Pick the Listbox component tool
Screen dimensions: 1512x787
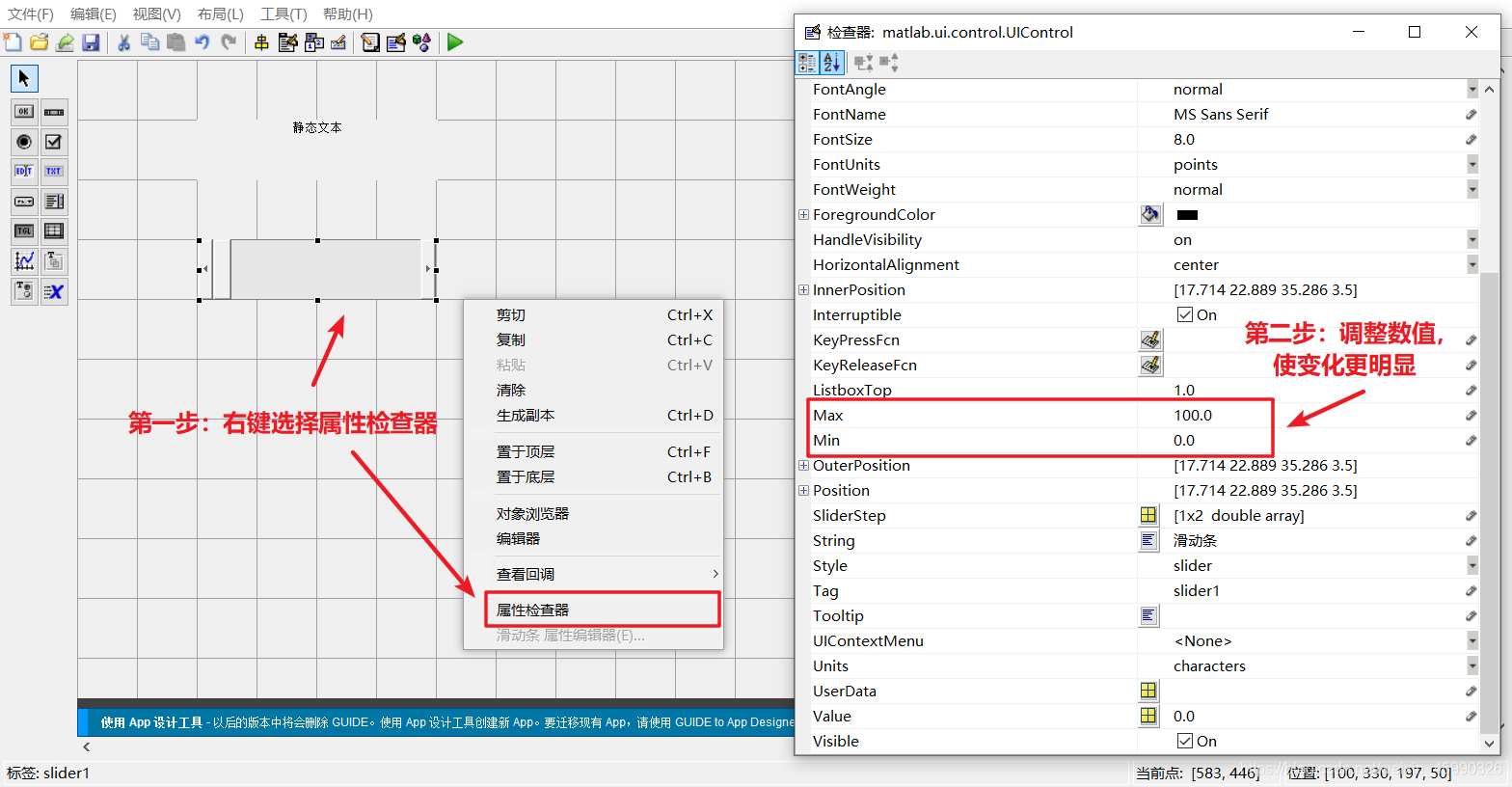tap(54, 202)
